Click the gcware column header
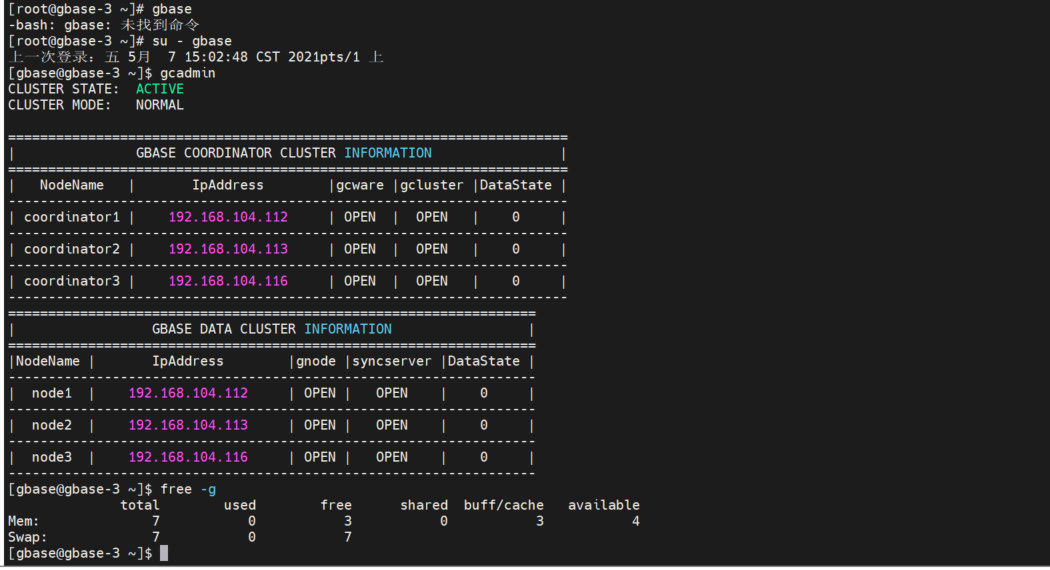 pyautogui.click(x=360, y=186)
